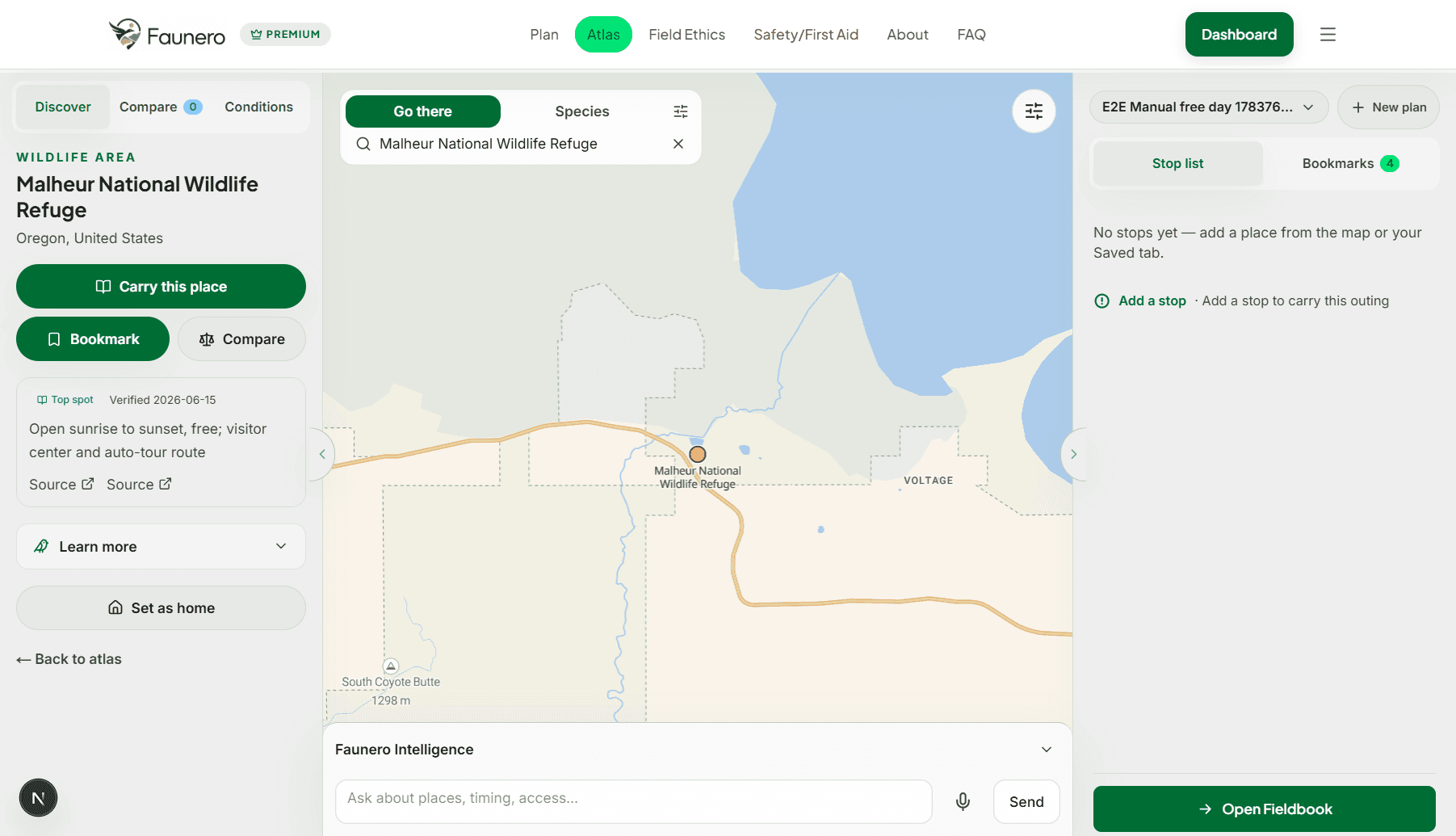The image size is (1456, 836).
Task: Open the E2E Manual free day plan dropdown
Action: [1208, 107]
